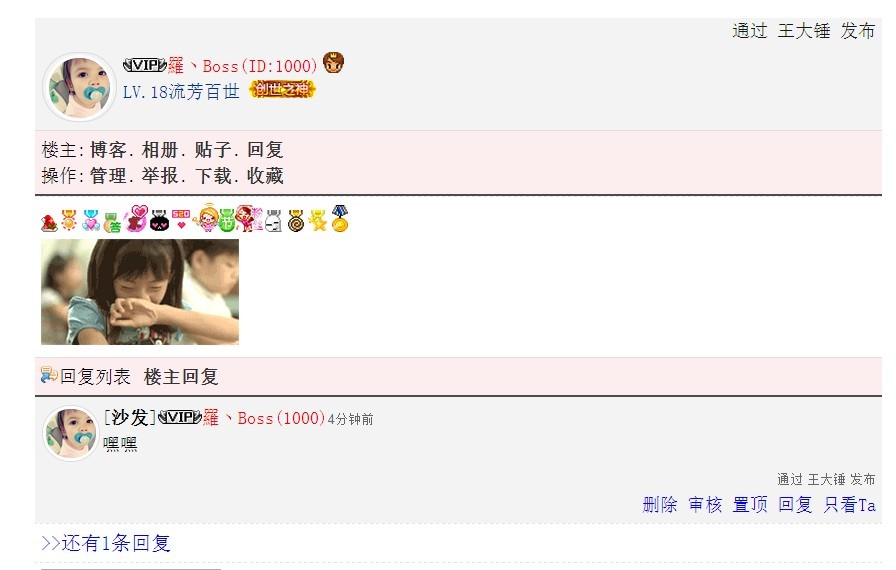Delete the reply using 删除
Screen dimensions: 896x570
click(660, 504)
